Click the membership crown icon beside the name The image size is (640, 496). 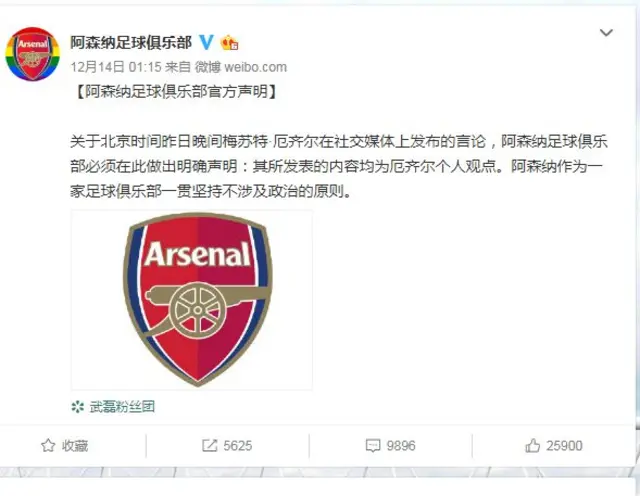[230, 43]
